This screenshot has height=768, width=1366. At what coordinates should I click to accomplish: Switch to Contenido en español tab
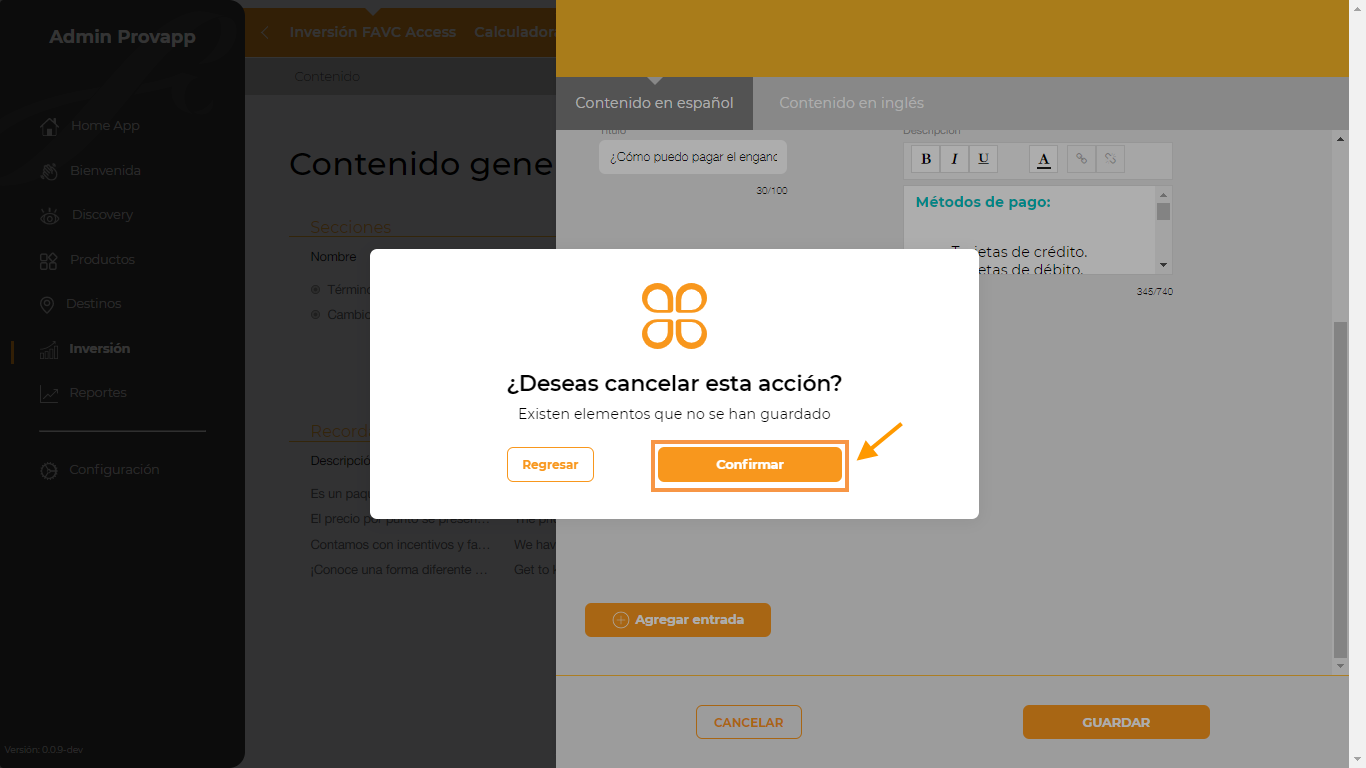[654, 103]
